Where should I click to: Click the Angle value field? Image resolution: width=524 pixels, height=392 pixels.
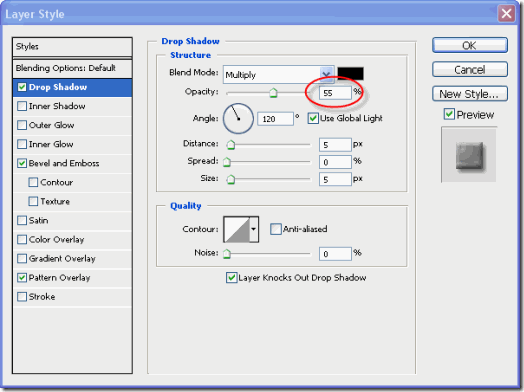click(275, 119)
